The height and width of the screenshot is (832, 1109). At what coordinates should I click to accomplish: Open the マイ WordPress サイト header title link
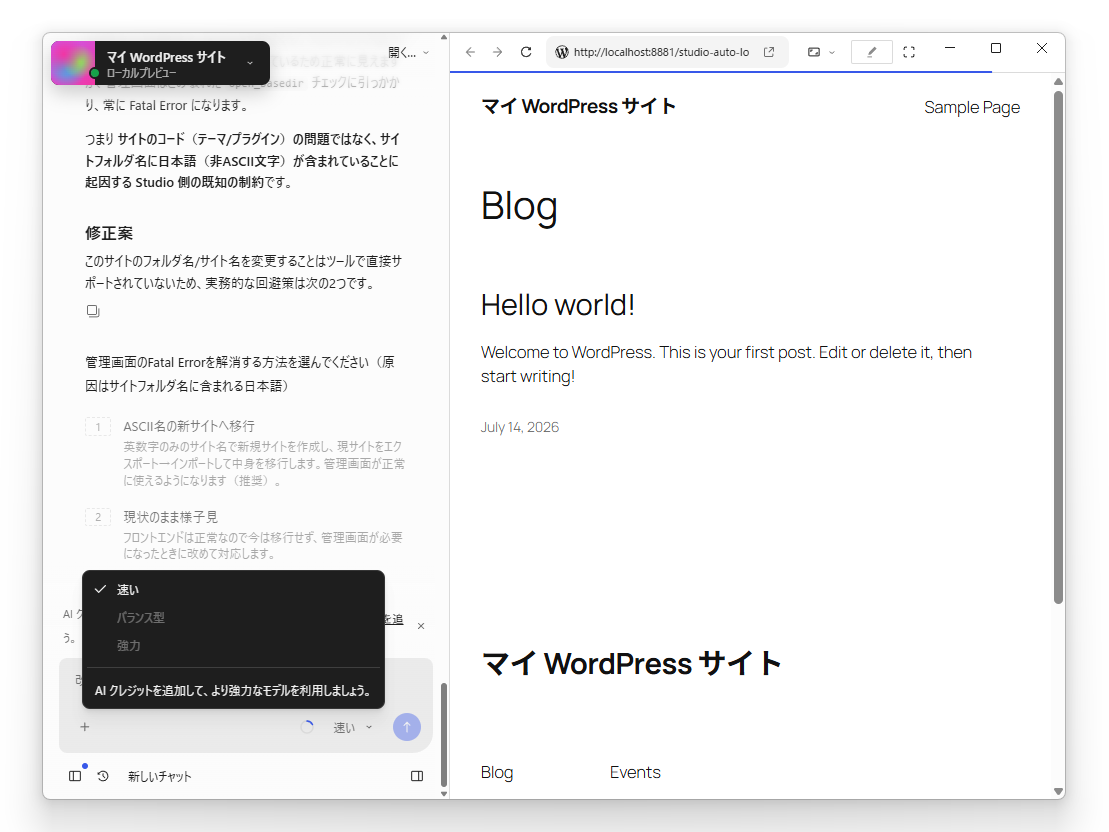tap(578, 107)
